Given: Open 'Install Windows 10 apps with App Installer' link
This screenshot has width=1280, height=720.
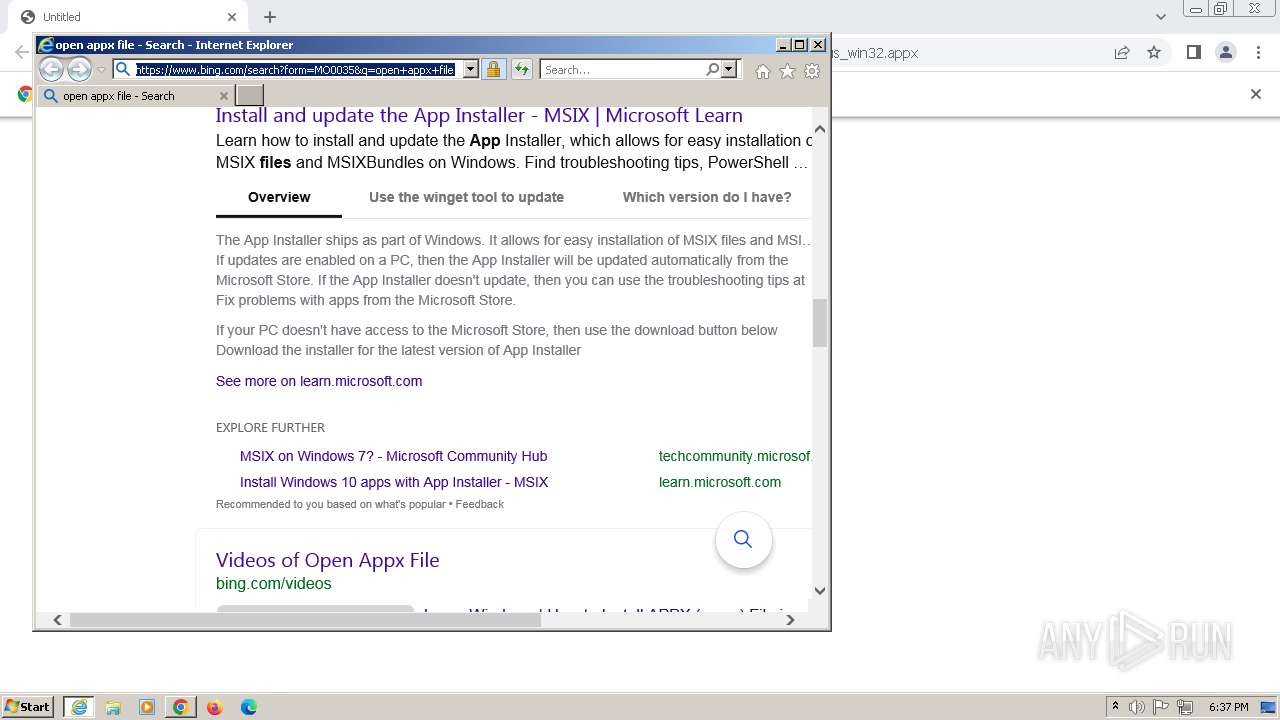Looking at the screenshot, I should 394,482.
